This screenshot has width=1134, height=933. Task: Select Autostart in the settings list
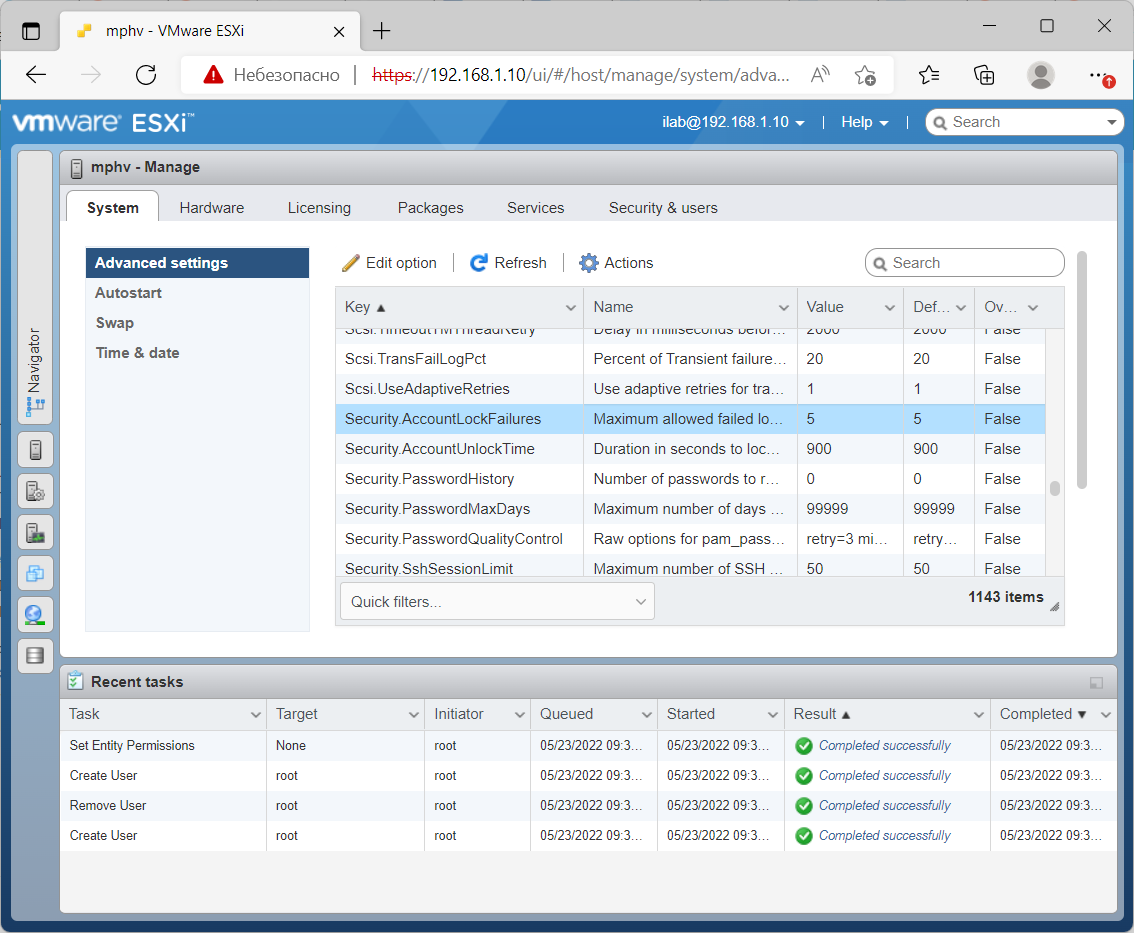point(128,293)
